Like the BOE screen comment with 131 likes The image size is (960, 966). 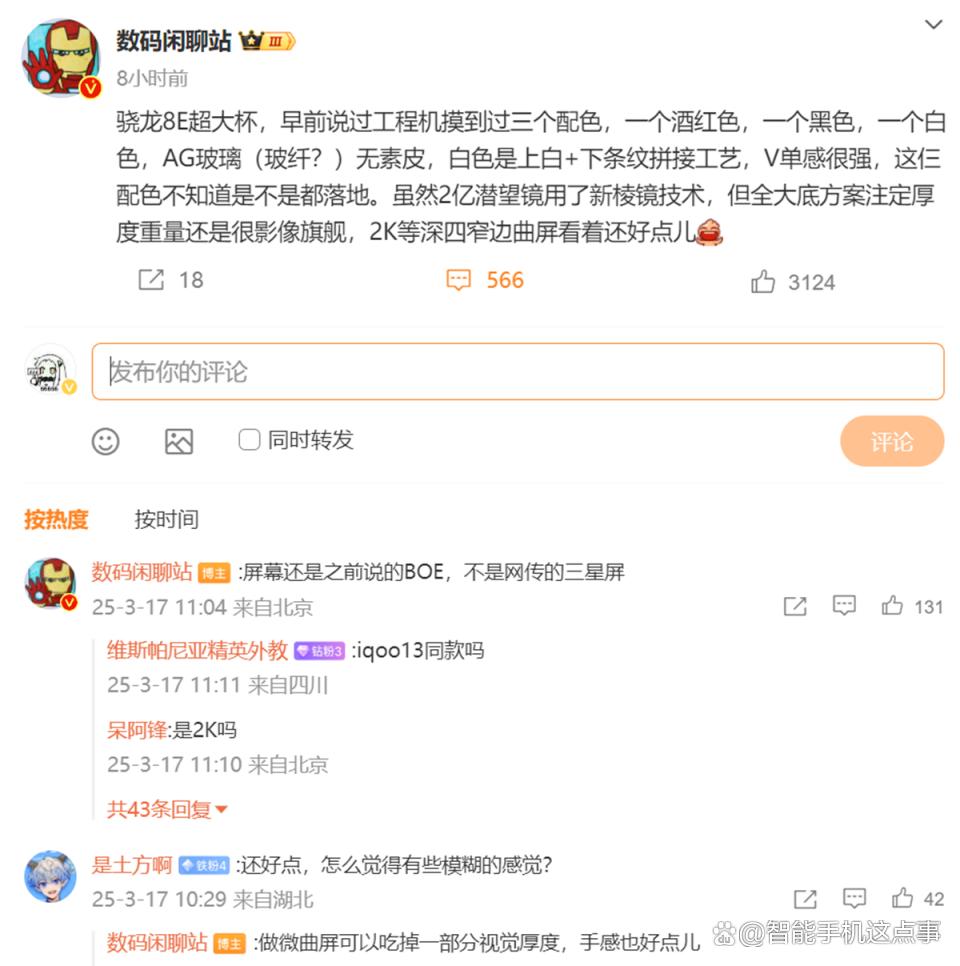[x=892, y=606]
